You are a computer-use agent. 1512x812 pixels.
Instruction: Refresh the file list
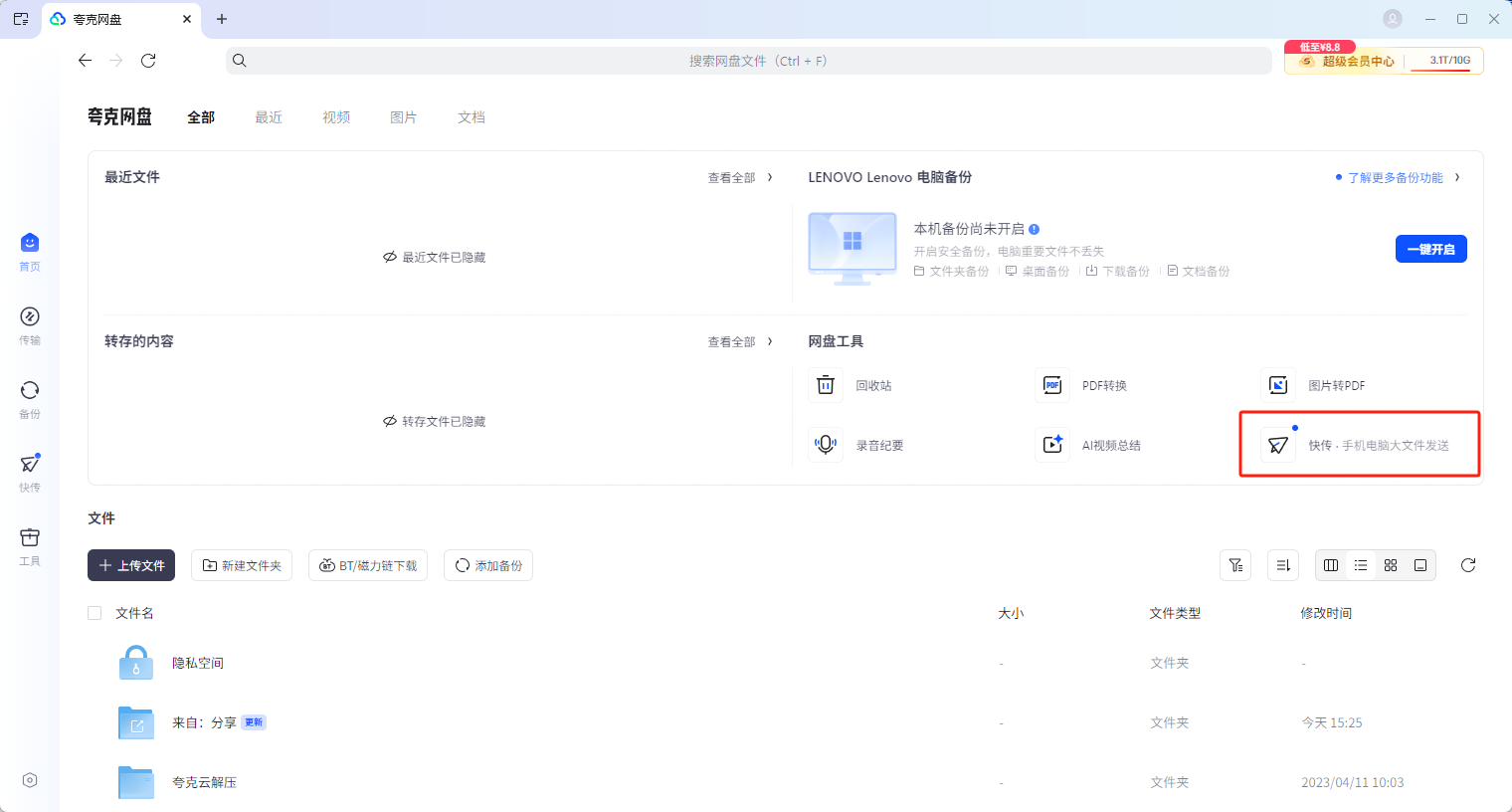click(x=1468, y=565)
